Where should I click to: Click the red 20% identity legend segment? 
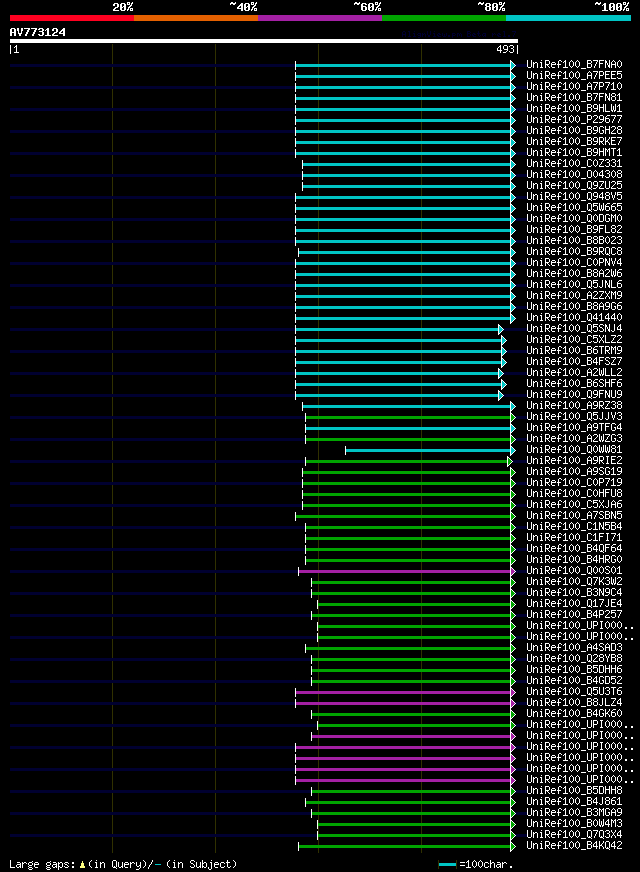coord(72,18)
